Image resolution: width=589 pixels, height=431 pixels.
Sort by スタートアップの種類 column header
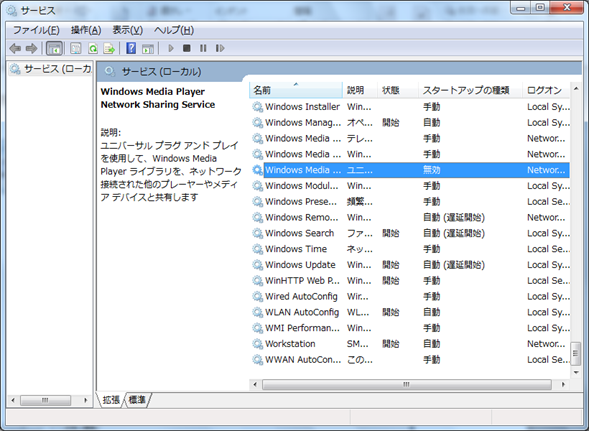pyautogui.click(x=470, y=90)
